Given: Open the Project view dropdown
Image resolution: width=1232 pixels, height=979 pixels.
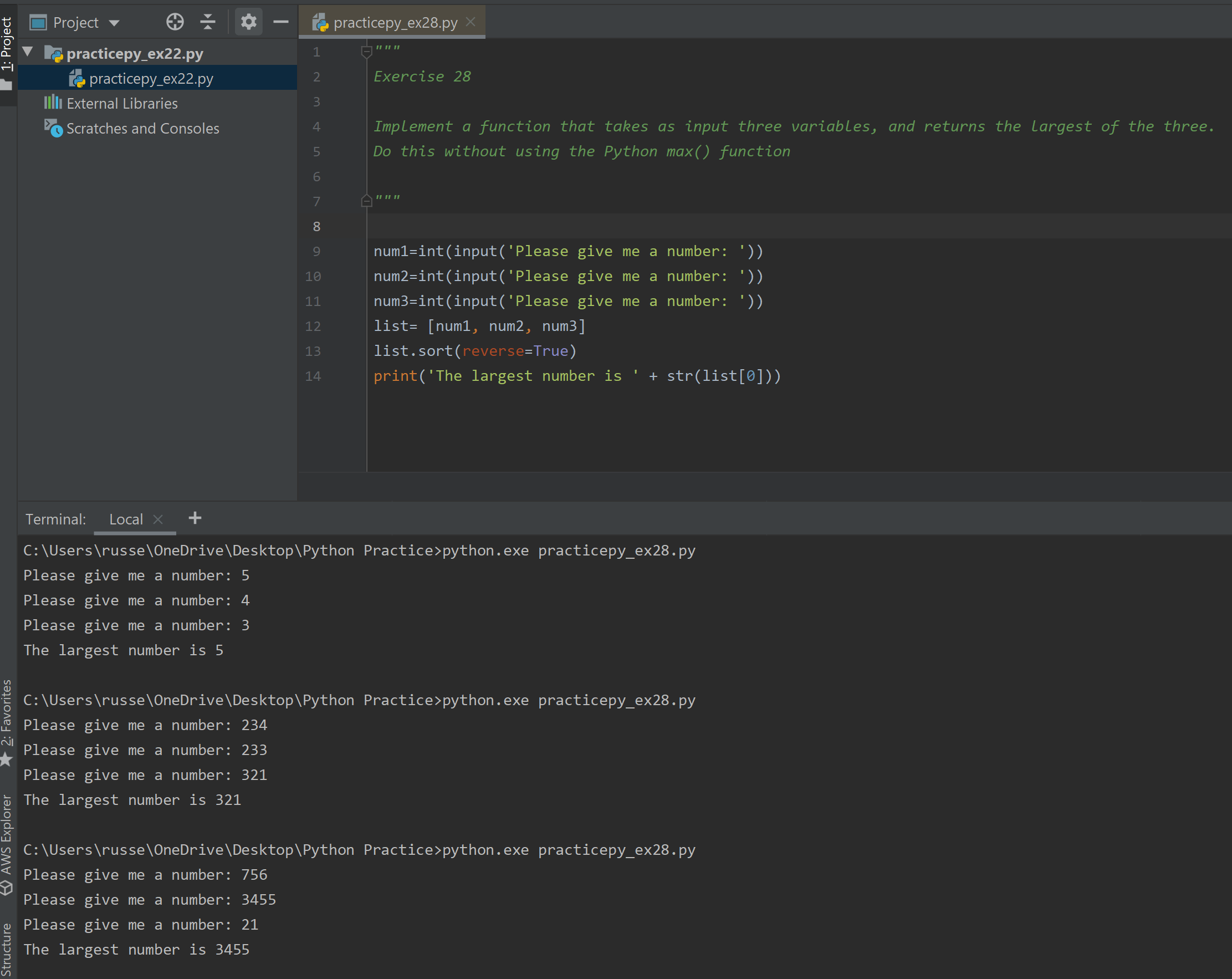Looking at the screenshot, I should tap(114, 23).
